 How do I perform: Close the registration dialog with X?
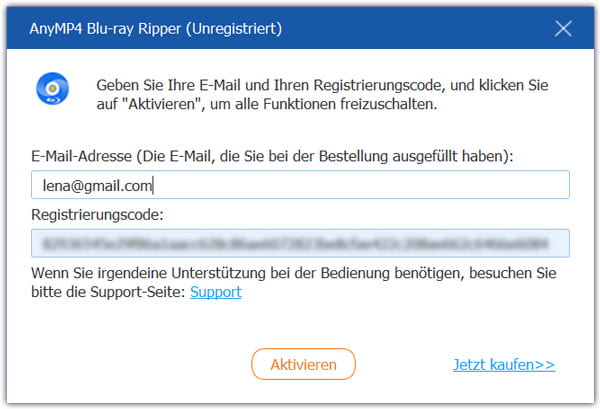coord(563,28)
